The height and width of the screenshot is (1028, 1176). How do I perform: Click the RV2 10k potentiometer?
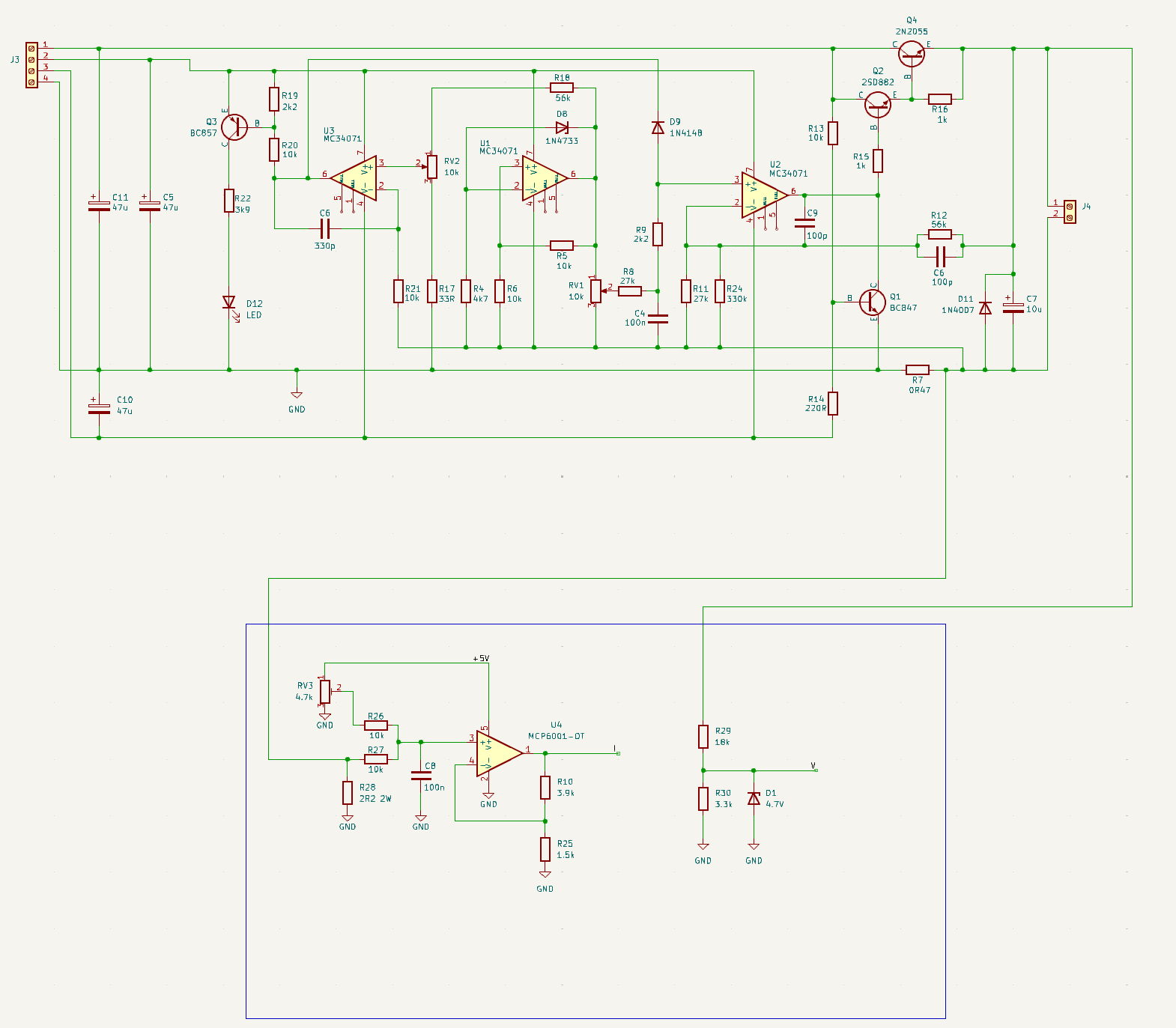(x=432, y=166)
